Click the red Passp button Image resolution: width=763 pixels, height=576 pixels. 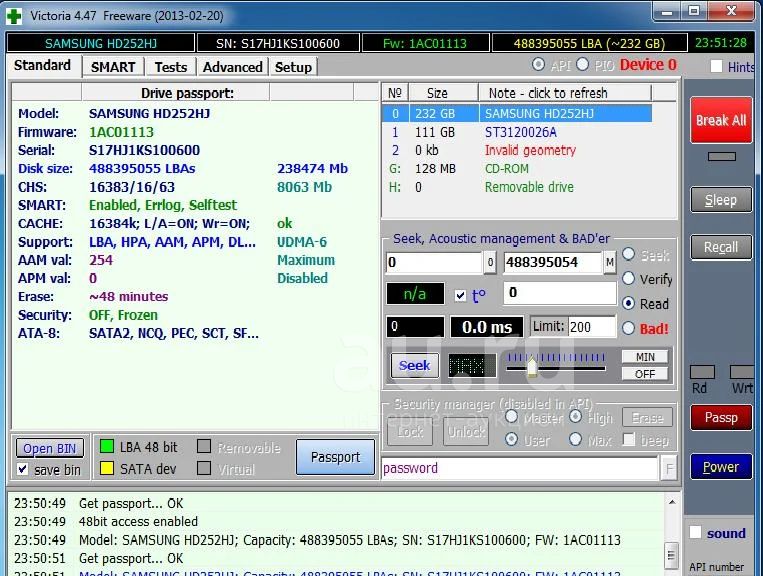click(721, 417)
